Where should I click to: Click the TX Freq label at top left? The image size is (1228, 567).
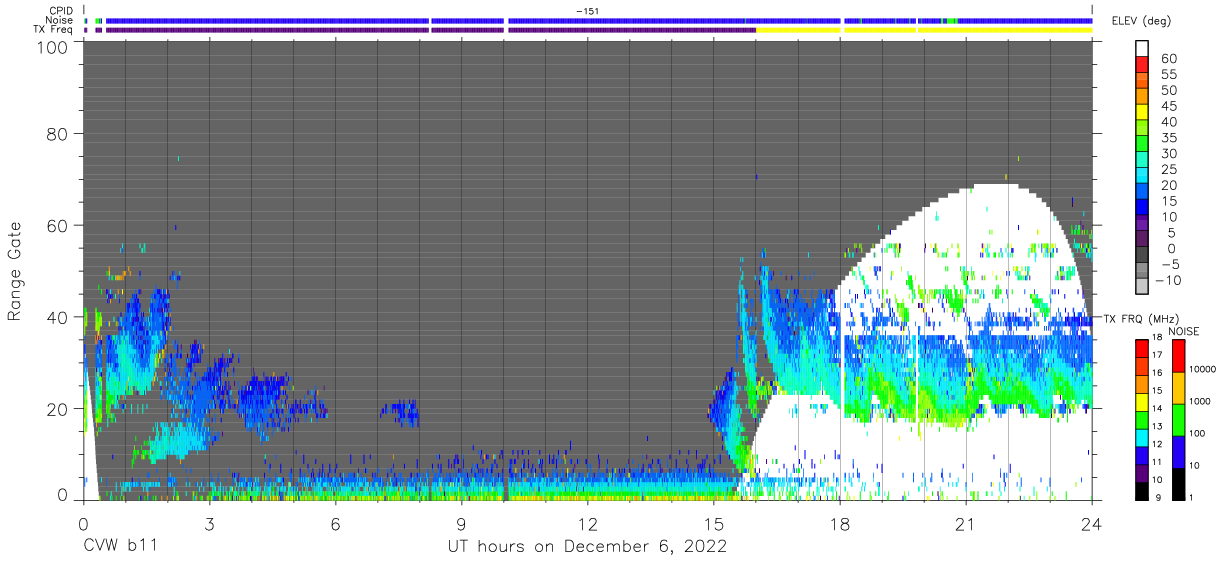[x=54, y=30]
